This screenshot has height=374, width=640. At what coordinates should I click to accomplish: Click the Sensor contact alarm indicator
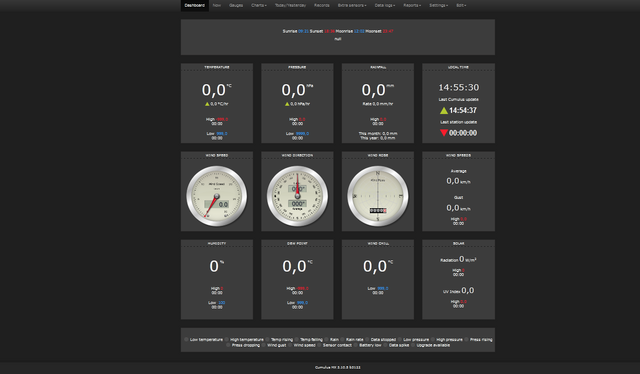[319, 345]
